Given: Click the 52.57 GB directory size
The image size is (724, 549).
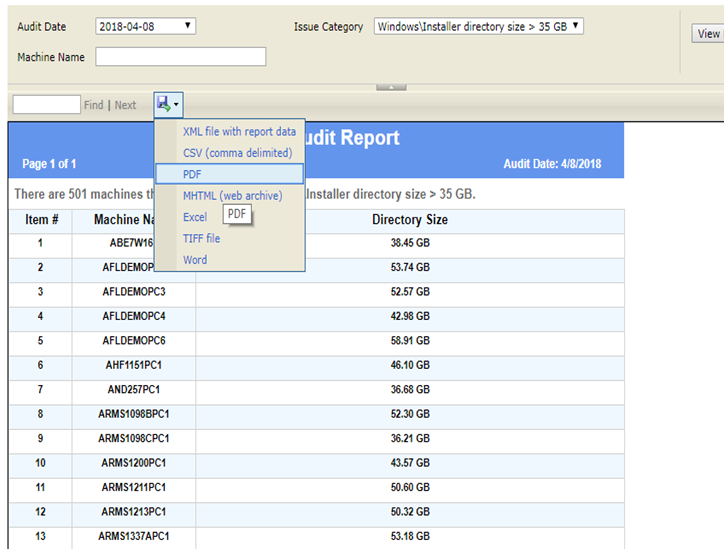Looking at the screenshot, I should pos(410,292).
